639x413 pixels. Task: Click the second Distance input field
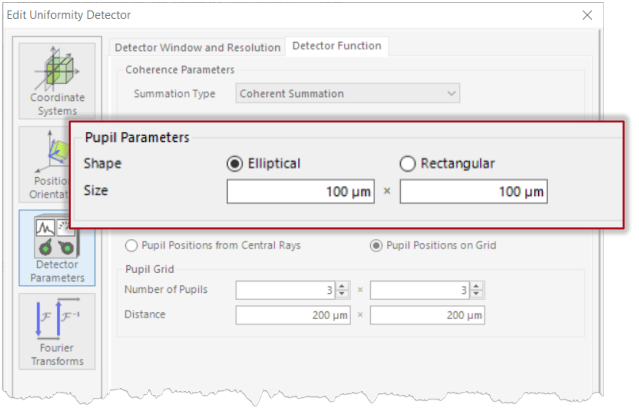tap(427, 315)
